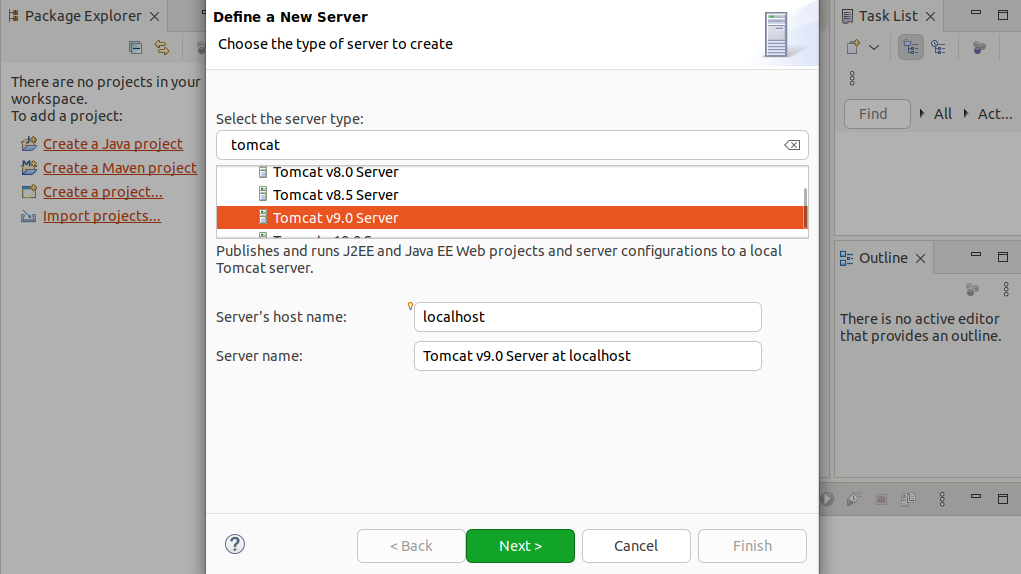Select Tomcat v9.0 Server in the list
The image size is (1021, 574).
coord(510,217)
